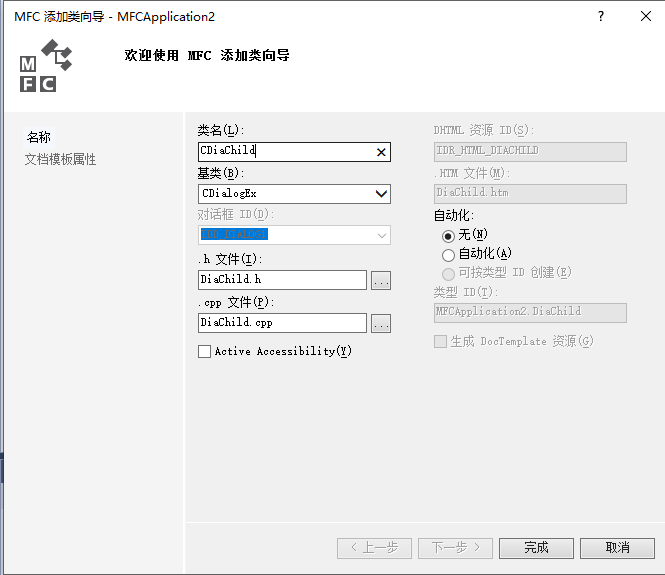Click the DHTML resource ID field
The width and height of the screenshot is (665, 575).
click(x=530, y=151)
